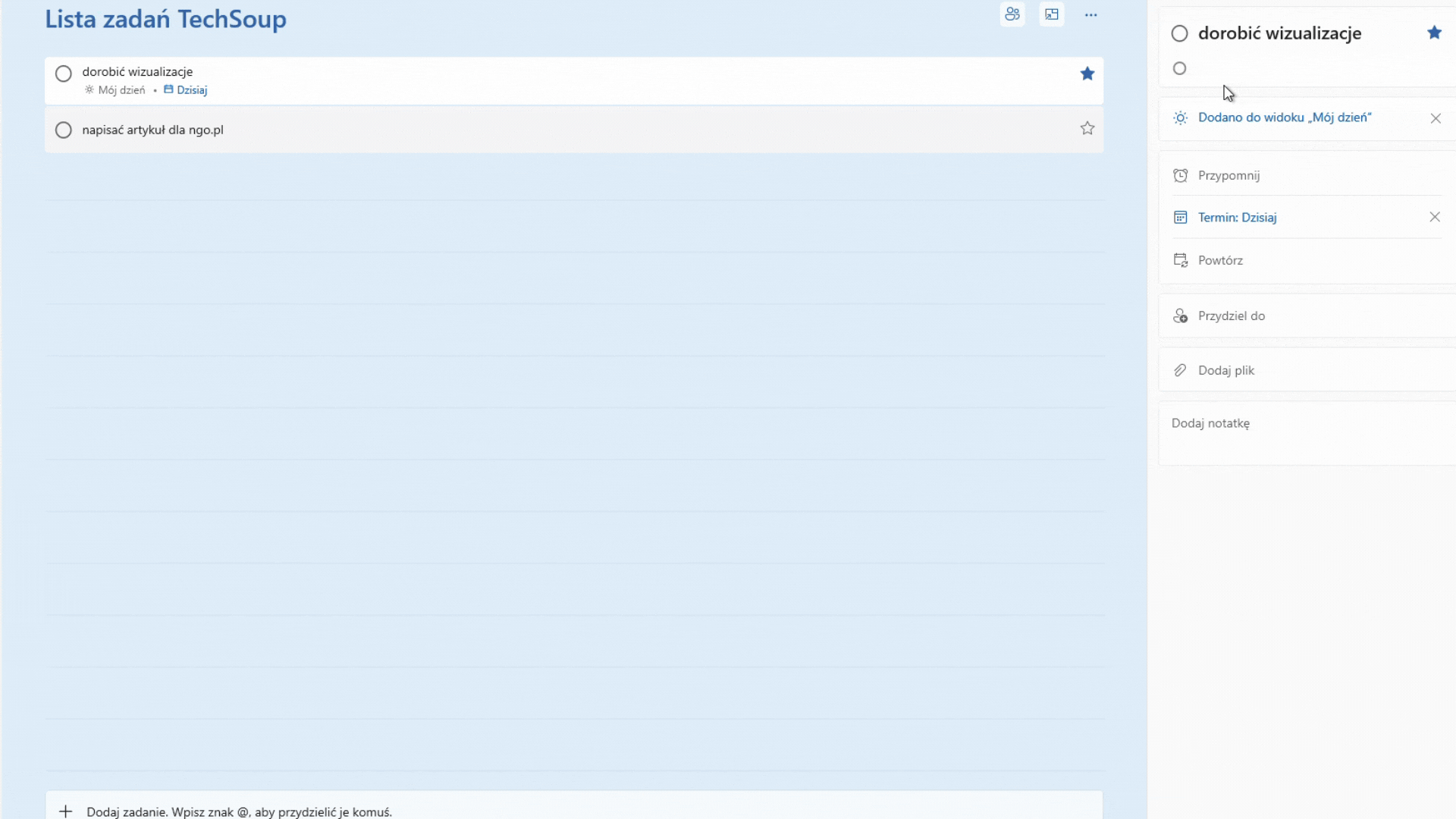
Task: Open the Powtórz repeat options
Action: tap(1220, 260)
